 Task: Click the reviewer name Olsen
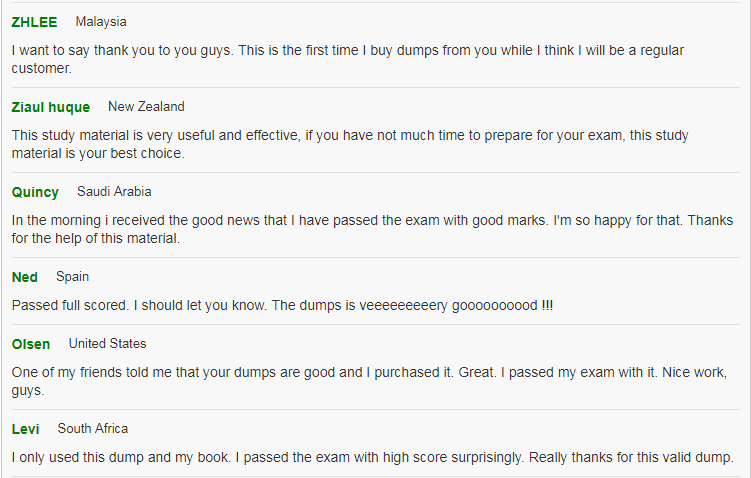(x=31, y=344)
